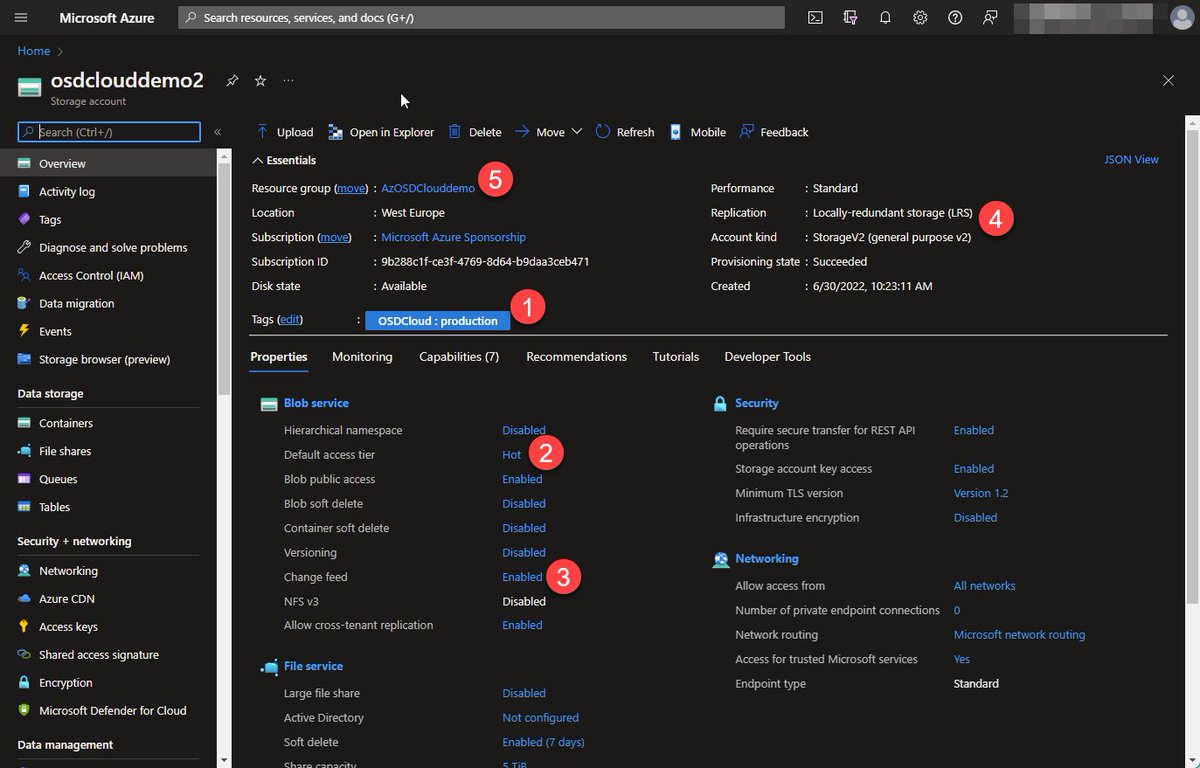Open the more options ellipsis beside title
This screenshot has width=1200, height=768.
(288, 80)
